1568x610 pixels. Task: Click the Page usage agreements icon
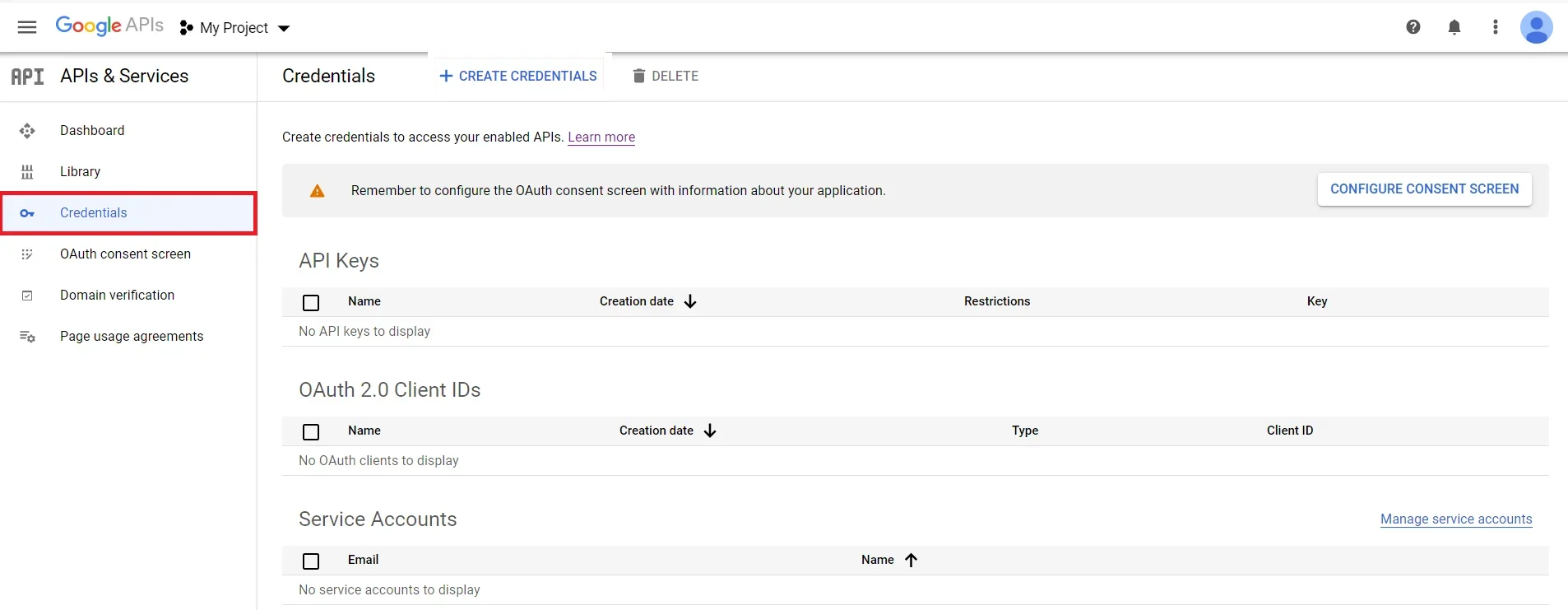point(27,337)
